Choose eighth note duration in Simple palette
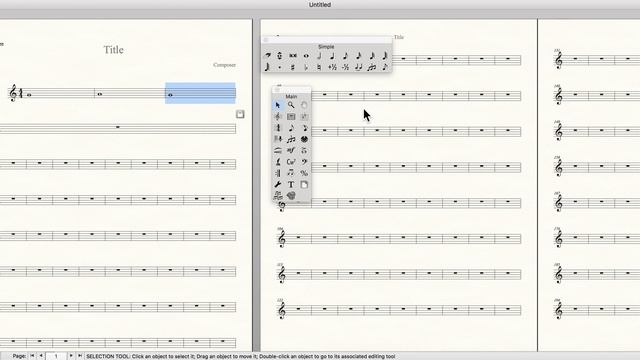 (x=345, y=56)
